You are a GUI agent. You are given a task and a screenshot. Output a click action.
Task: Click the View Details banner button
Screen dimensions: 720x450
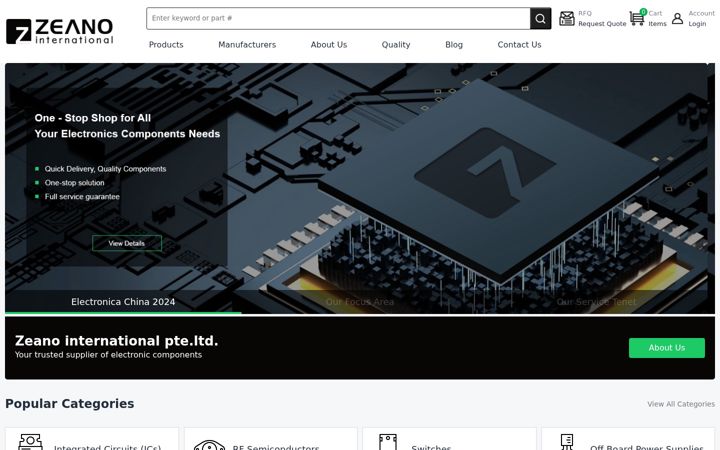tap(127, 243)
